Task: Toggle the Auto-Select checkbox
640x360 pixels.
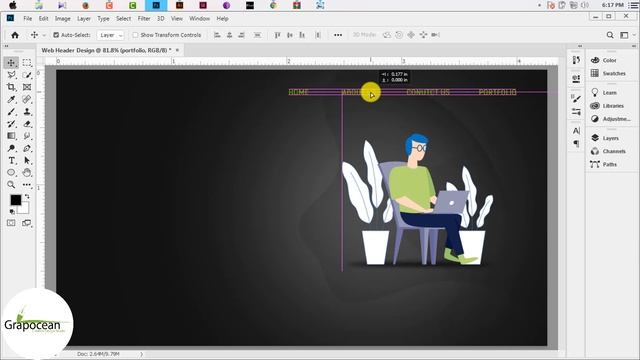Action: (x=56, y=35)
